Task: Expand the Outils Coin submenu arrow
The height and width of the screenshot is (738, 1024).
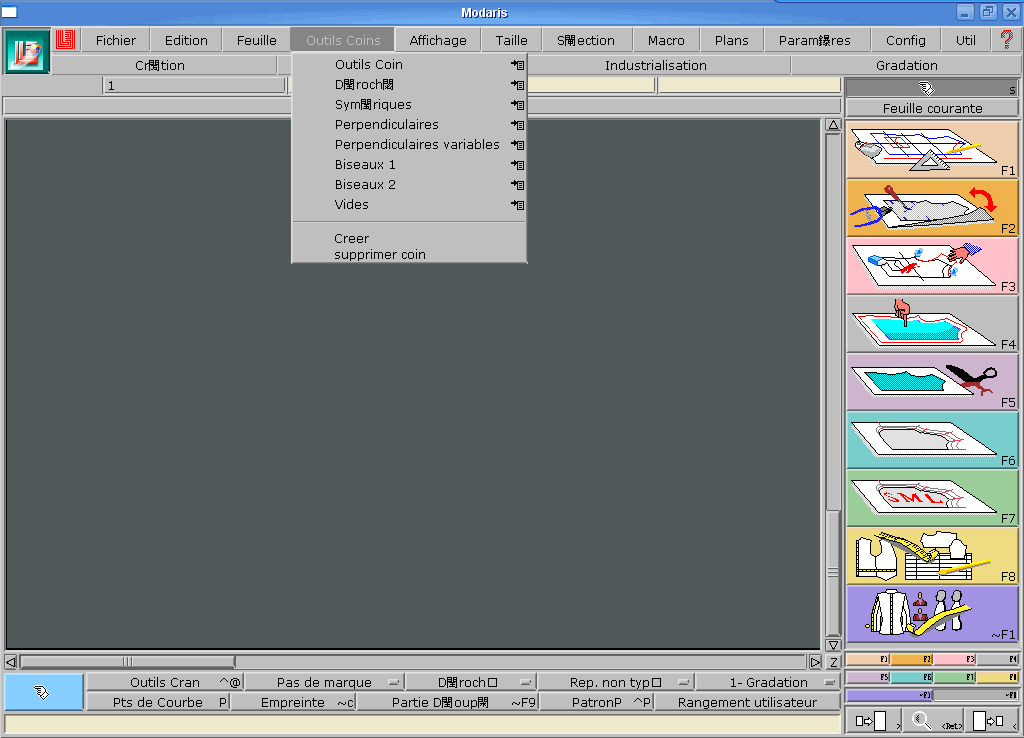Action: [x=518, y=65]
